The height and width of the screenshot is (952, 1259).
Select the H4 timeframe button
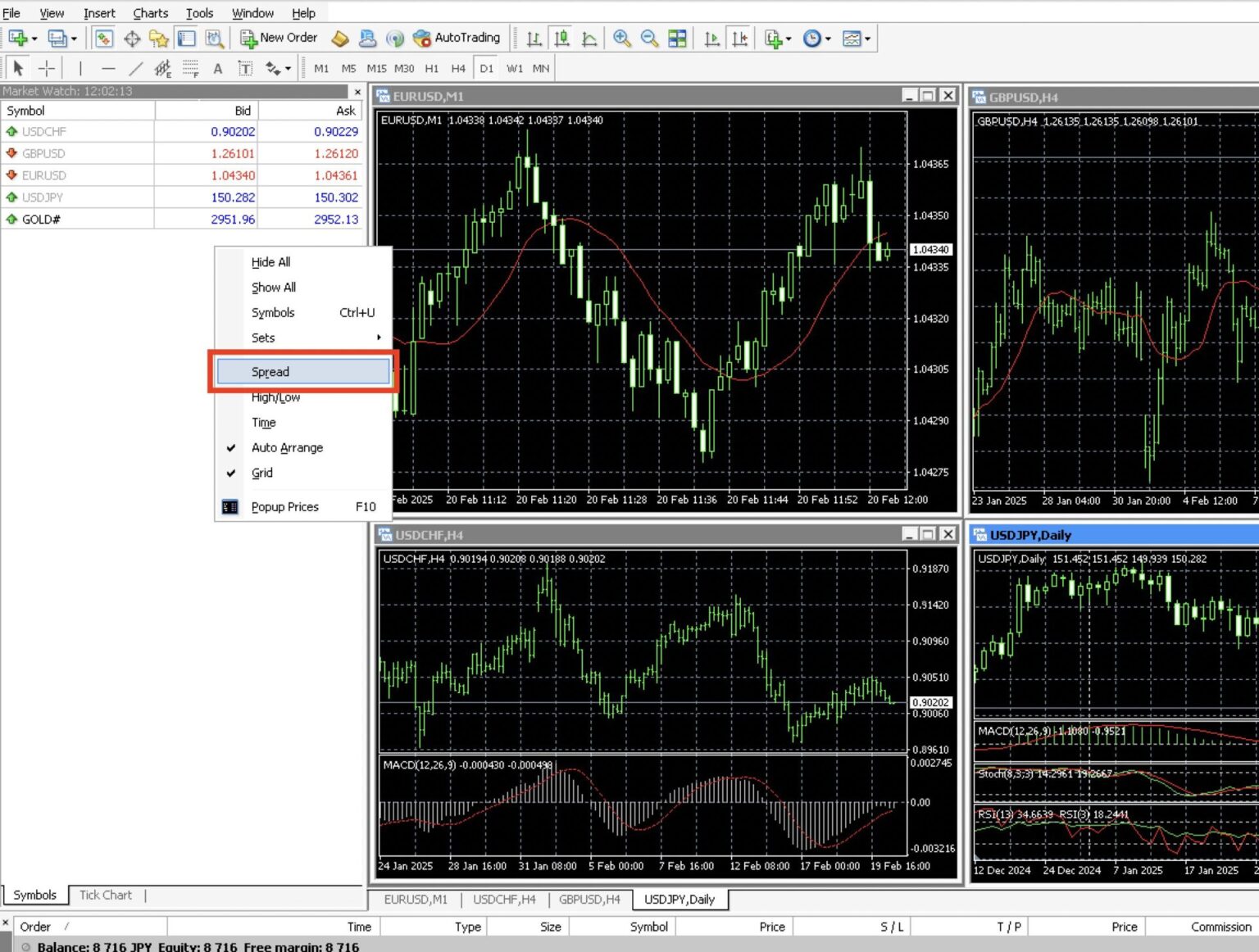click(x=458, y=69)
